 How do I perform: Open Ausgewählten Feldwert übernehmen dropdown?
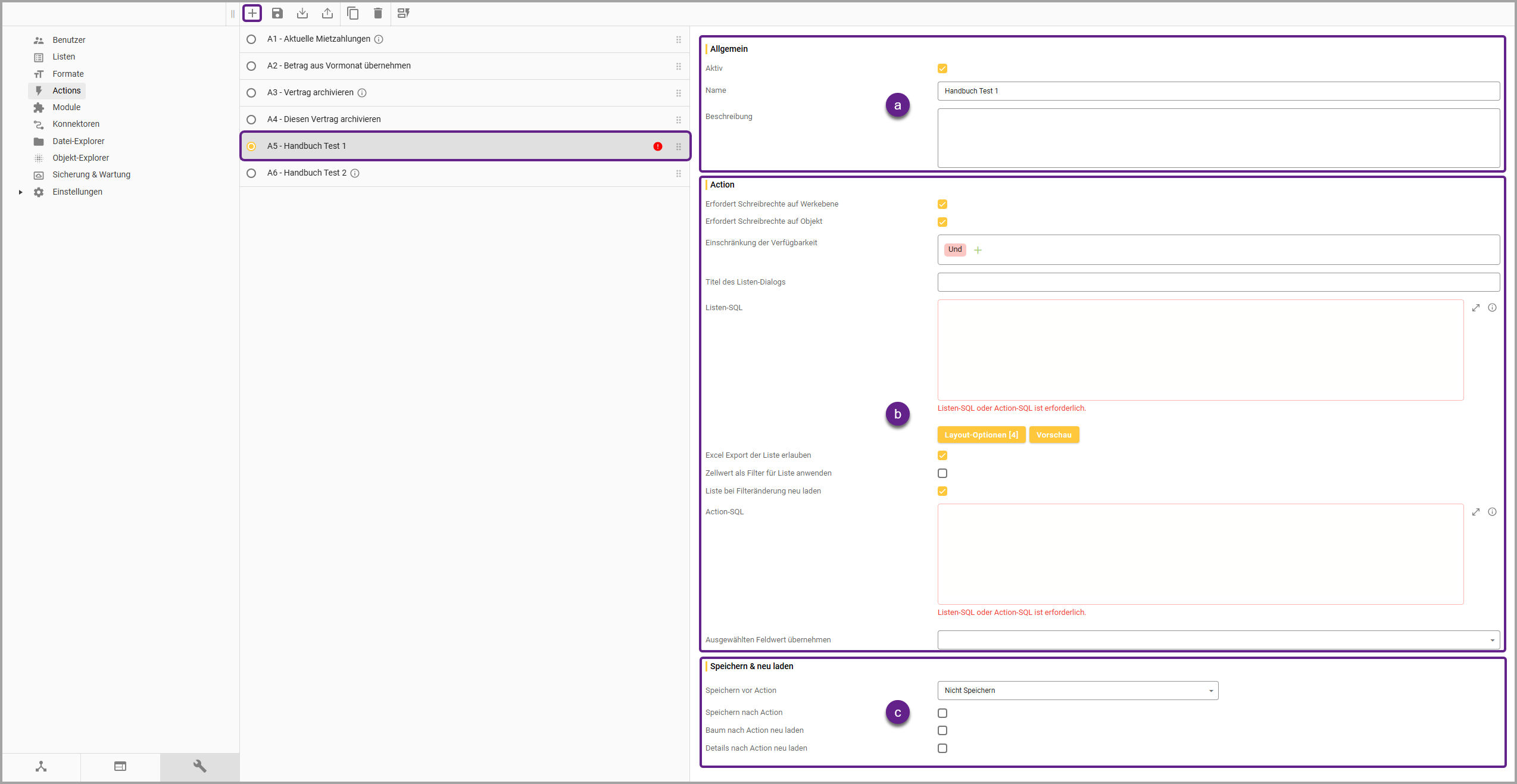[1218, 640]
